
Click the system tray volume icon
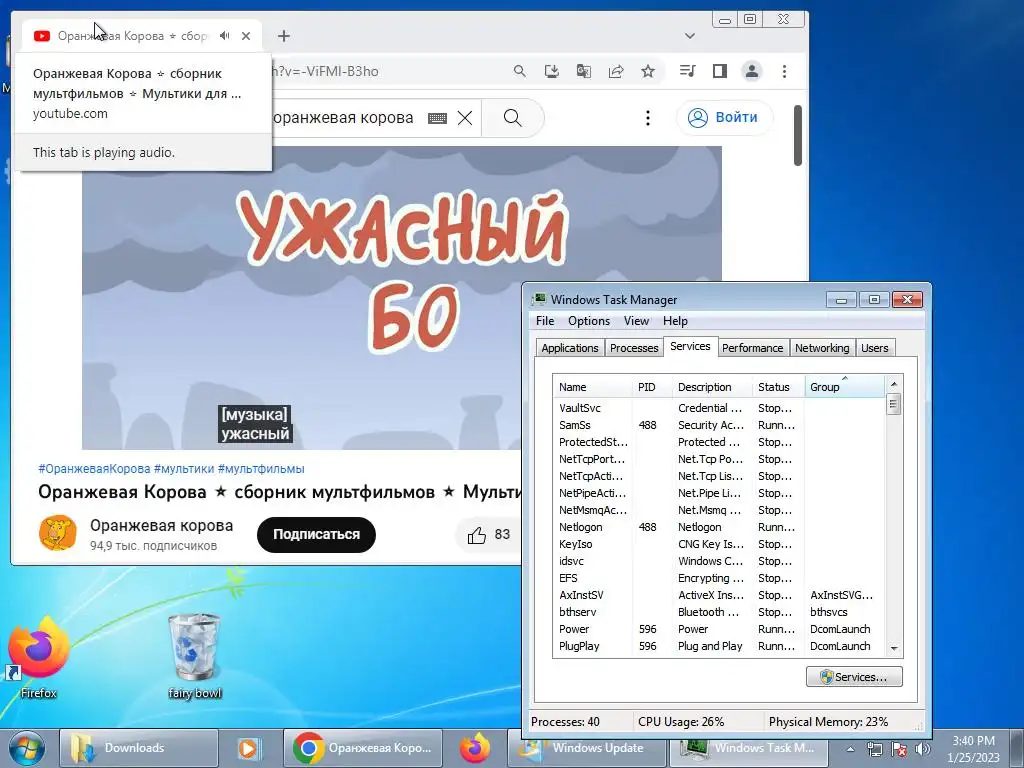923,749
